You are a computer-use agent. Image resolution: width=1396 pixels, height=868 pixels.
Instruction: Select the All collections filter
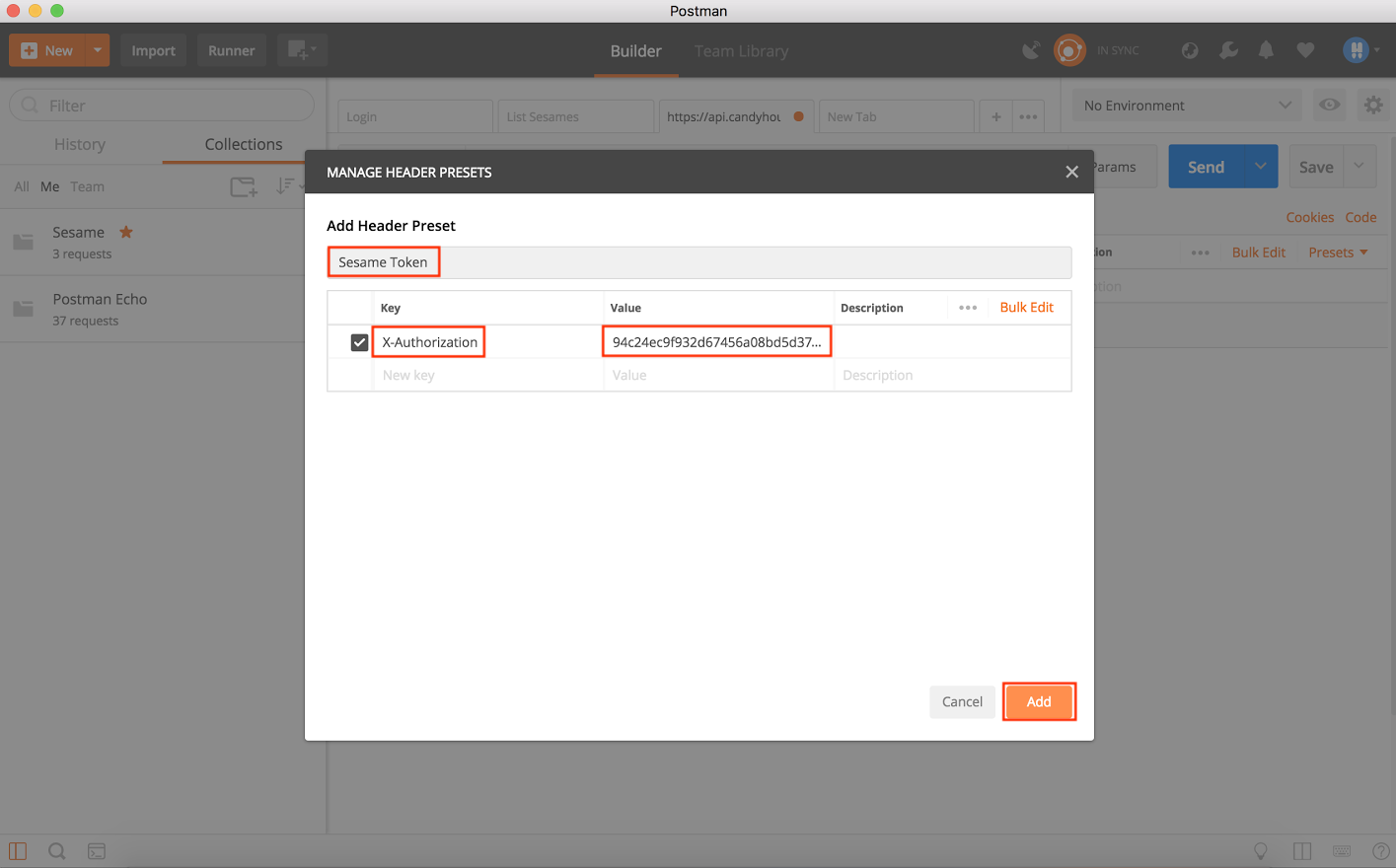(x=22, y=186)
